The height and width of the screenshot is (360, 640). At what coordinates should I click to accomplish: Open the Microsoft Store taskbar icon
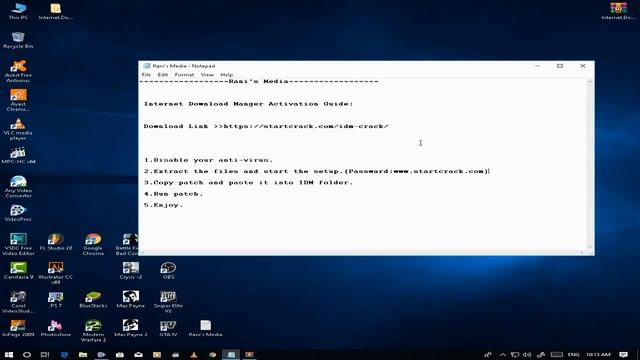(x=120, y=355)
